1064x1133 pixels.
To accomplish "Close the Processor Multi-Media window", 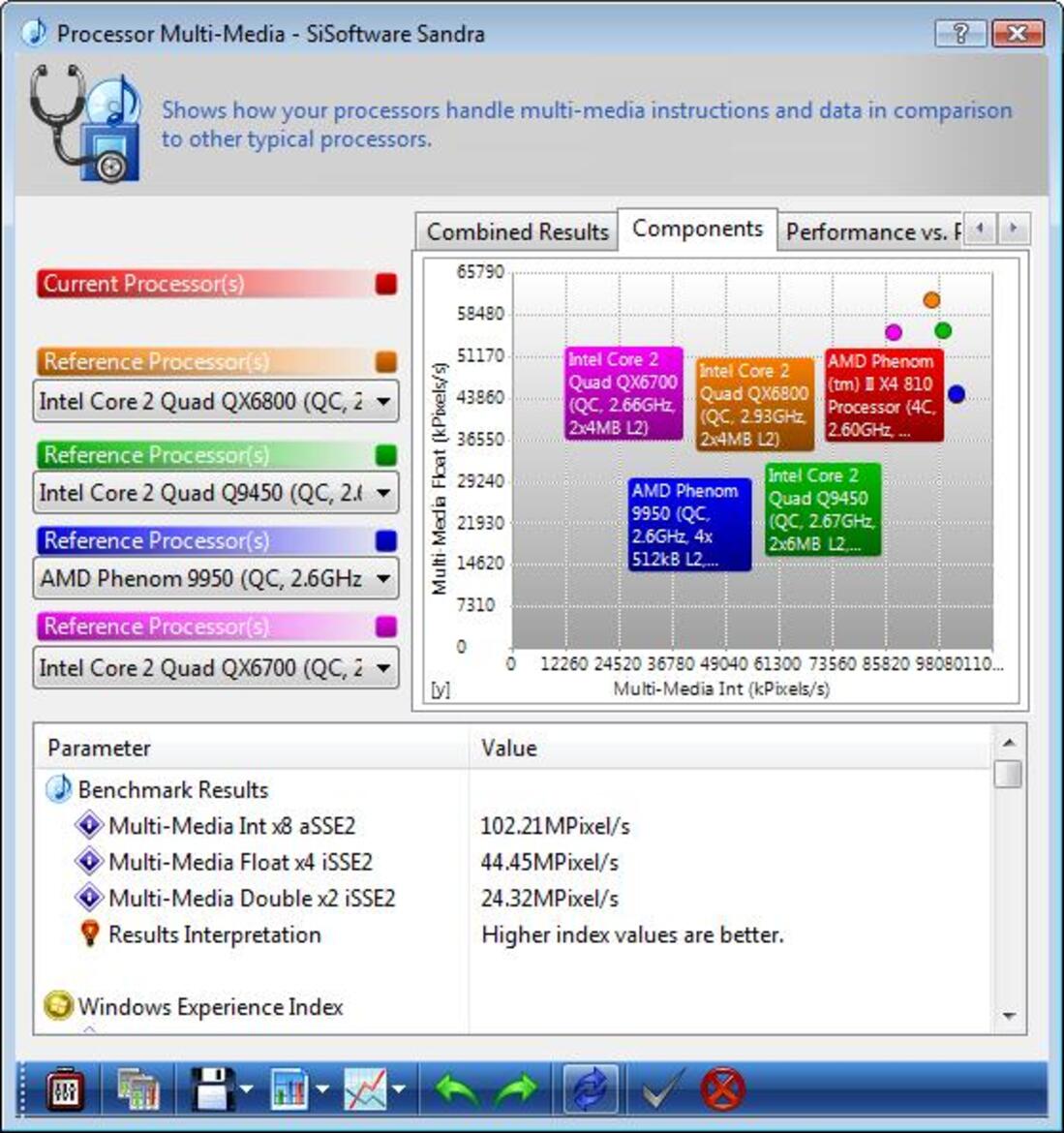I will [x=1018, y=33].
